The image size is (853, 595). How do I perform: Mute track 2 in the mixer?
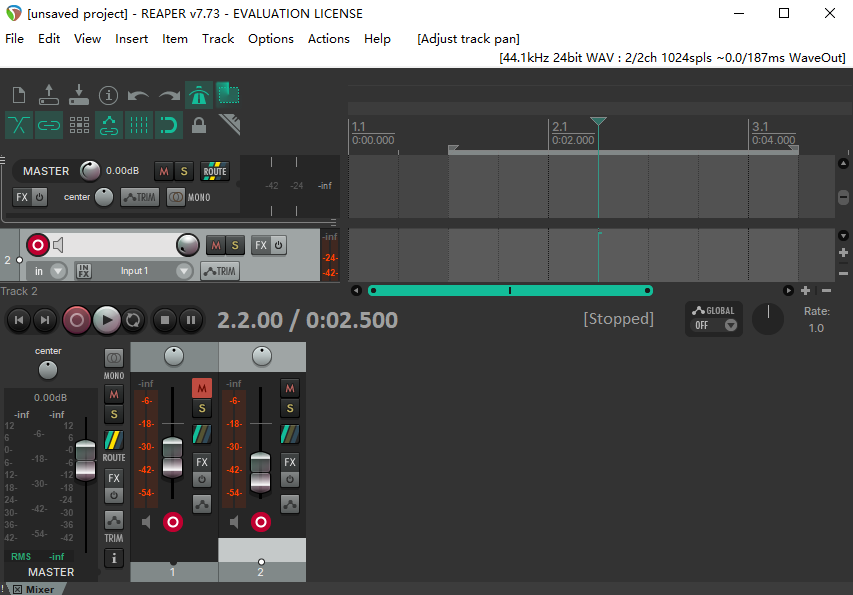tap(290, 388)
